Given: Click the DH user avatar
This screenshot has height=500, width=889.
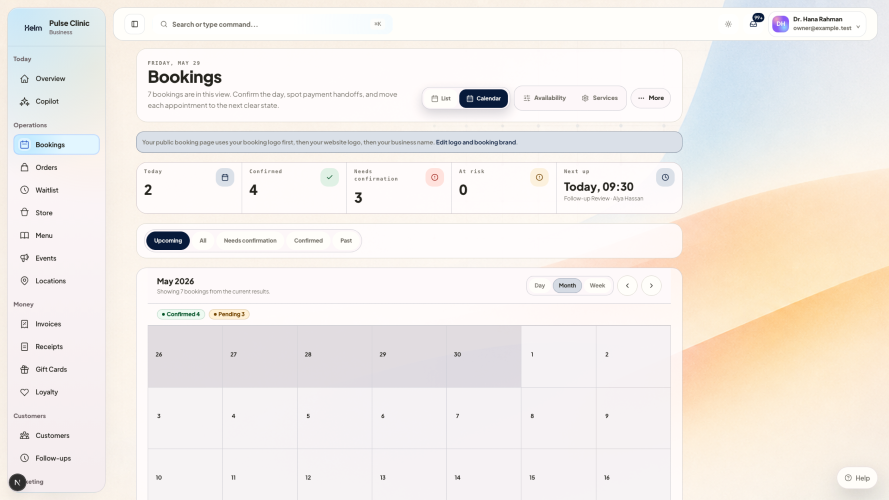Looking at the screenshot, I should [780, 24].
